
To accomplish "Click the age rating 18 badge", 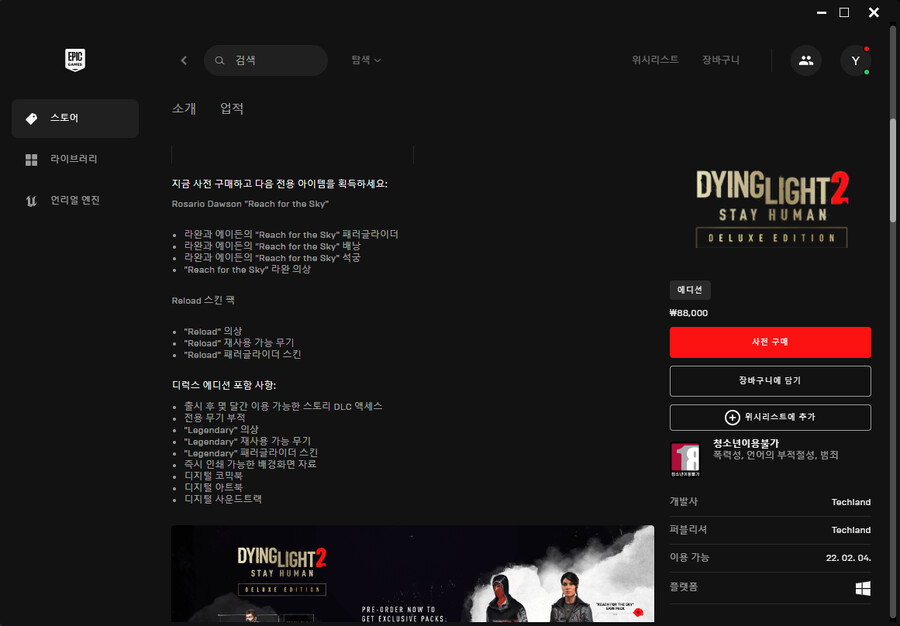I will click(684, 459).
